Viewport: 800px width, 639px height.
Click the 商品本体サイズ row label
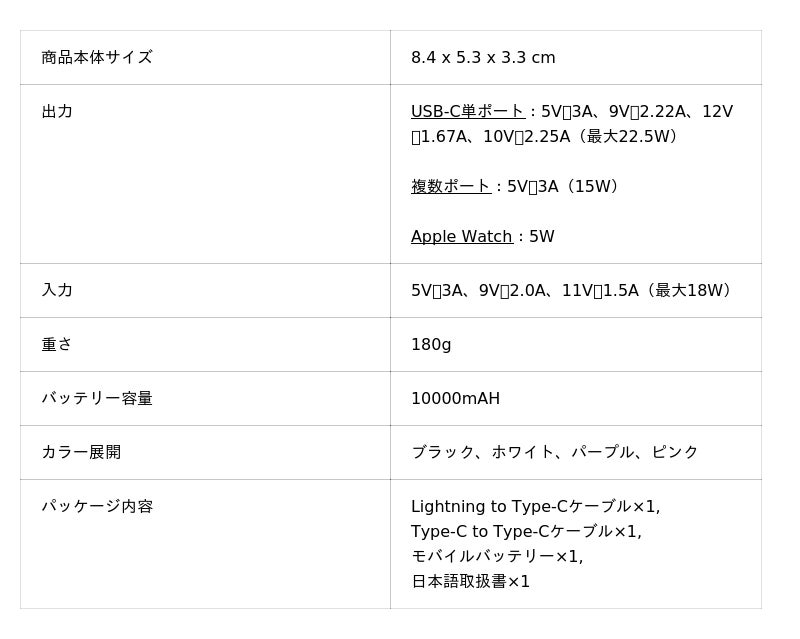click(x=96, y=57)
